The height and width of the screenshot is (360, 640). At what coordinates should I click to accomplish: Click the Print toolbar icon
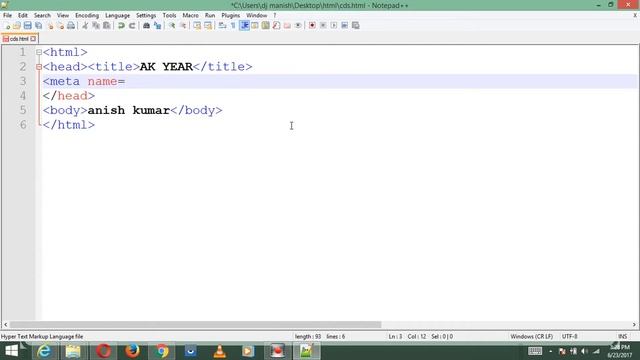(x=71, y=25)
